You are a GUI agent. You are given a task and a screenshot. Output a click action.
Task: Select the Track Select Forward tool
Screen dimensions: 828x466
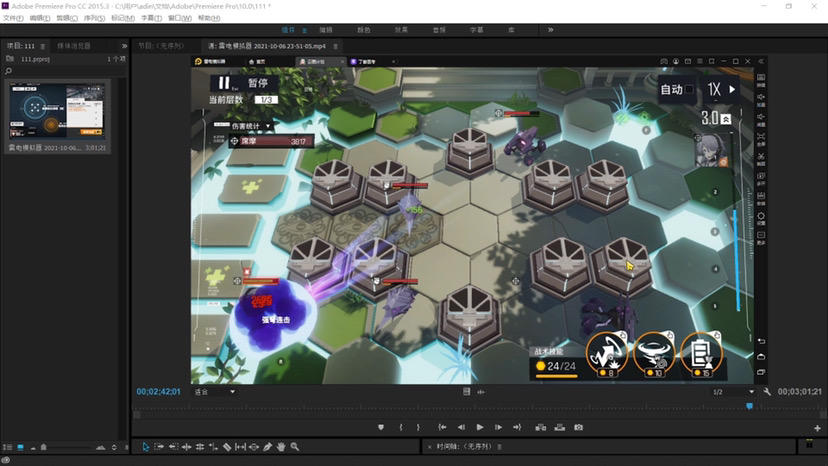(159, 447)
